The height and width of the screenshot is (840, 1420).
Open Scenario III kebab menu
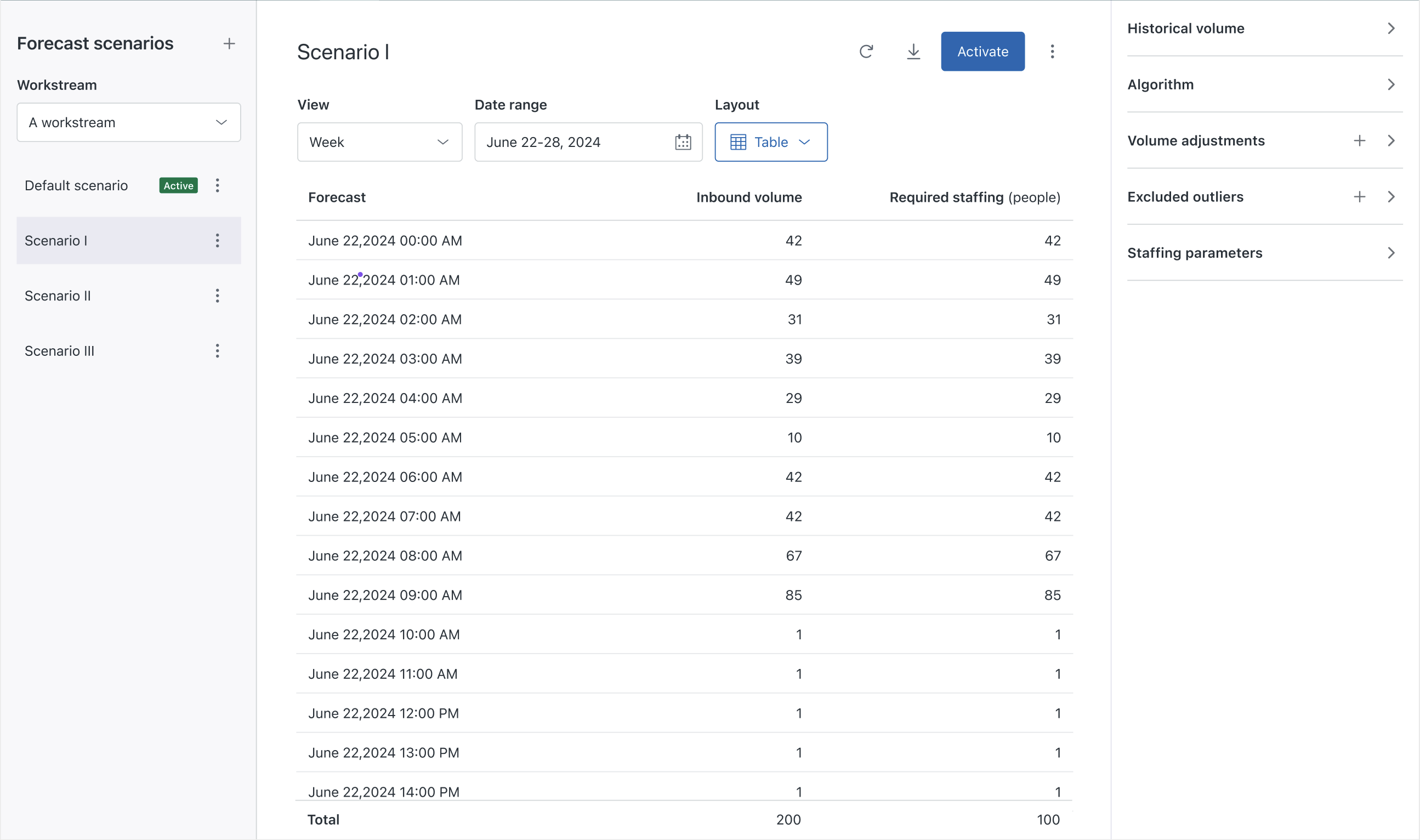(x=217, y=351)
